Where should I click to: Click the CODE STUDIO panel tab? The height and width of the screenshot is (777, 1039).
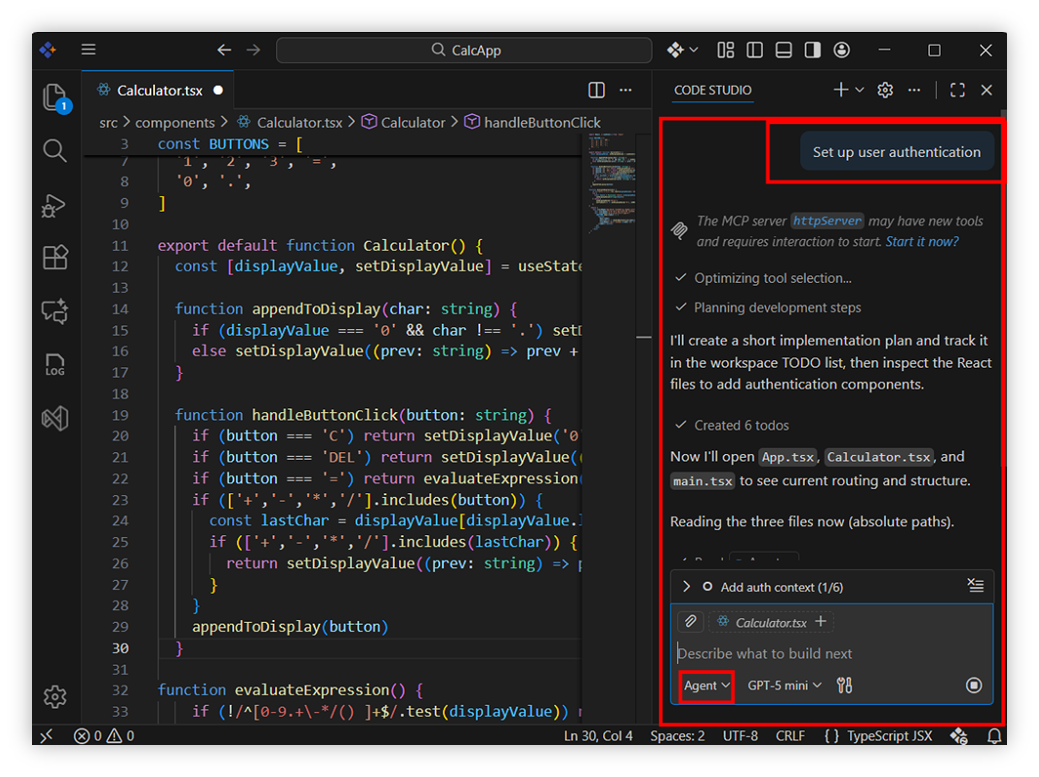click(x=712, y=90)
